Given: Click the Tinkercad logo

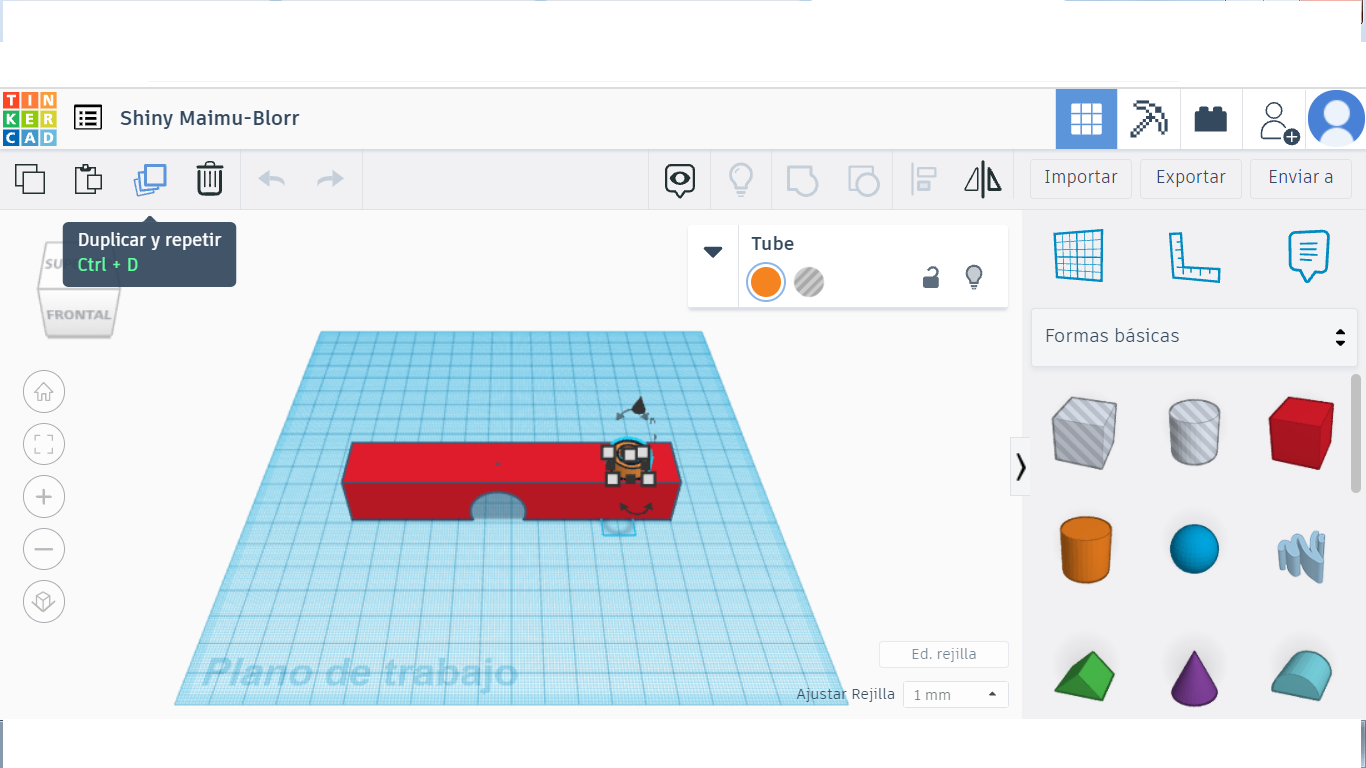Looking at the screenshot, I should (x=30, y=118).
